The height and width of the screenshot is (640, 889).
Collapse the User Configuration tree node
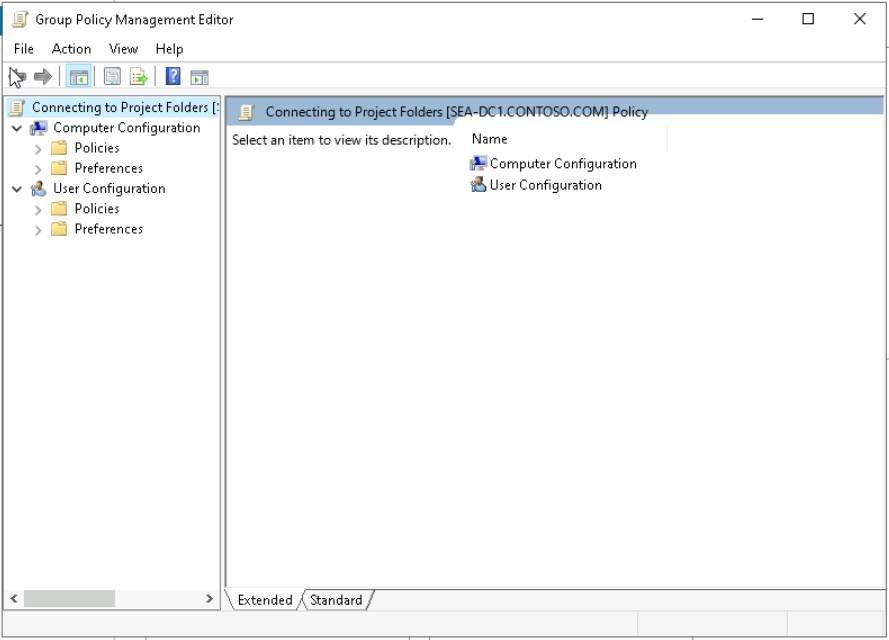point(17,189)
